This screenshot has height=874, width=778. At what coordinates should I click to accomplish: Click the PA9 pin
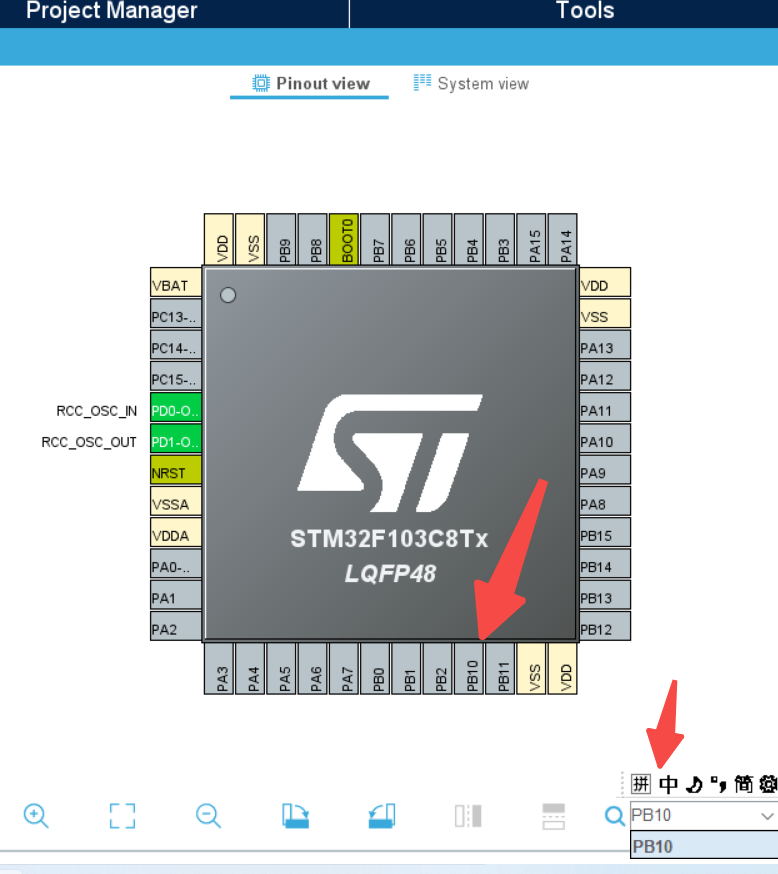point(605,469)
